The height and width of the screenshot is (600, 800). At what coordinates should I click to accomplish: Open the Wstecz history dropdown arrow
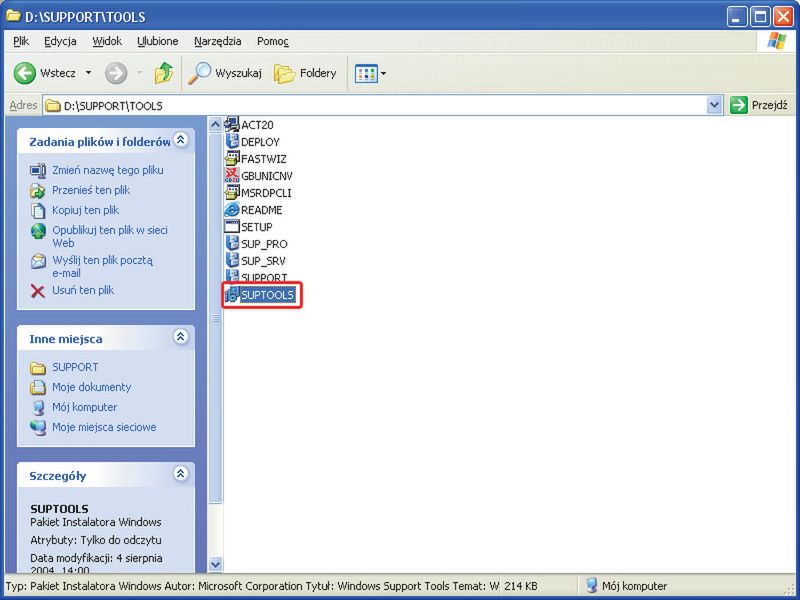[x=88, y=73]
